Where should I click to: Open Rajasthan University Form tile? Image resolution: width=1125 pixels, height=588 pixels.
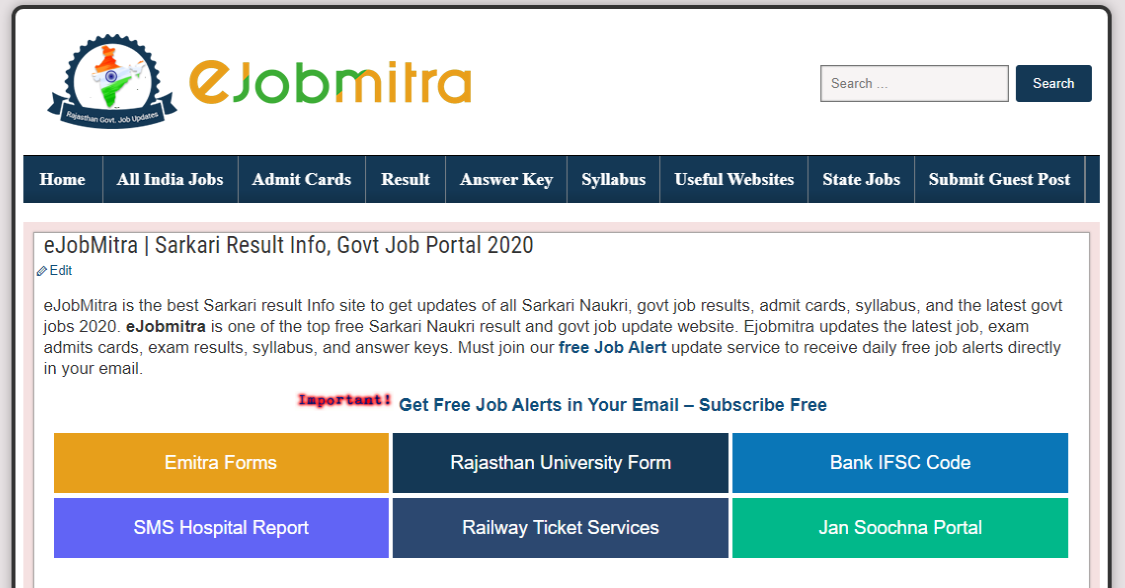[x=560, y=463]
